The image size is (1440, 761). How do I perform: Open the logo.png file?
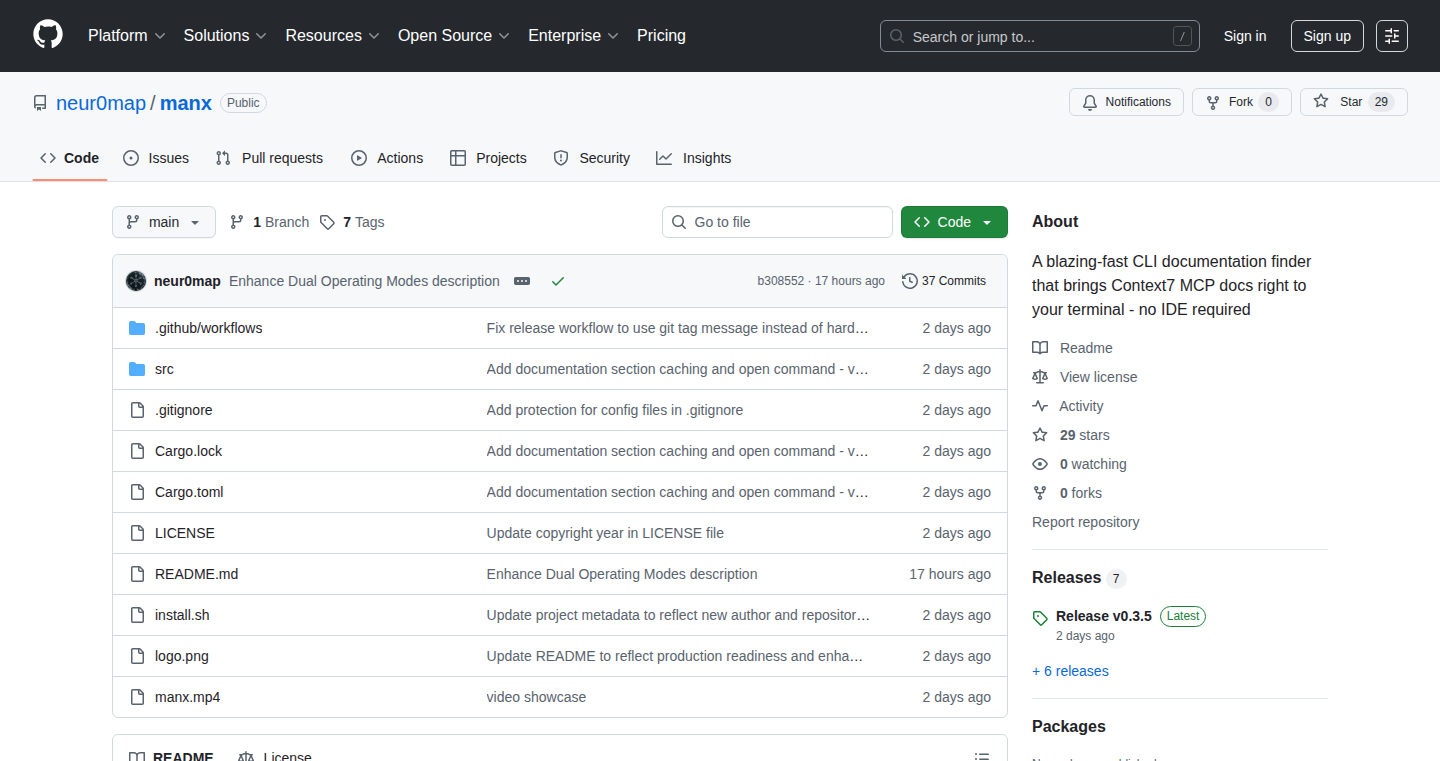click(182, 656)
